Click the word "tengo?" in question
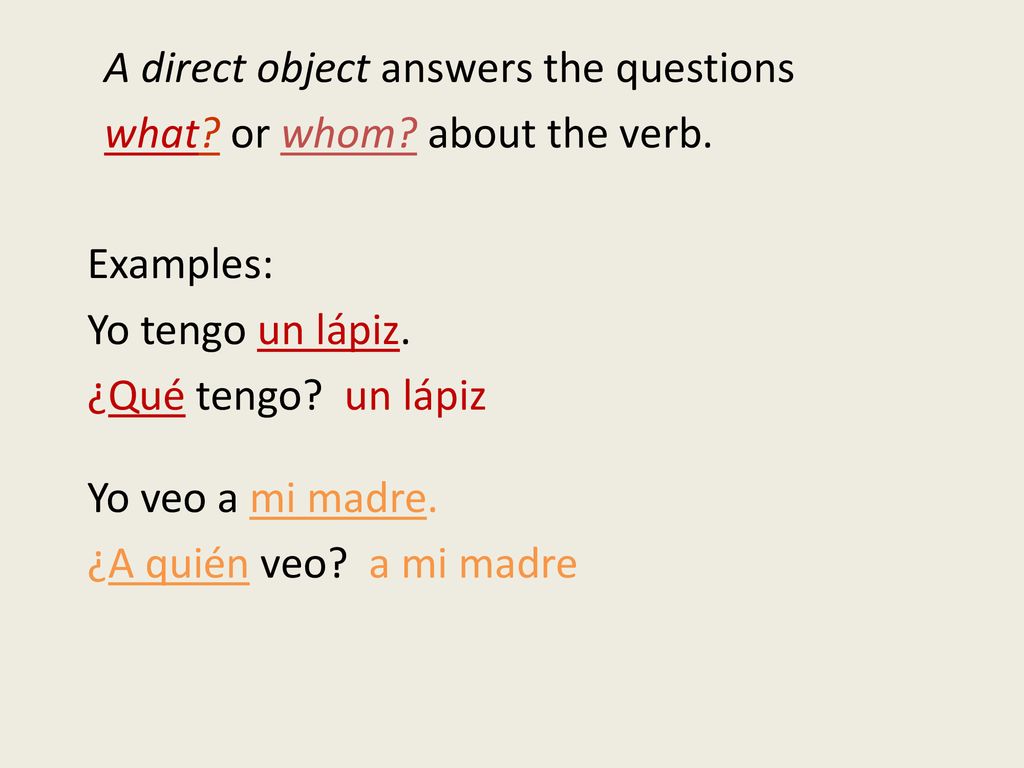The width and height of the screenshot is (1024, 768). pyautogui.click(x=259, y=397)
